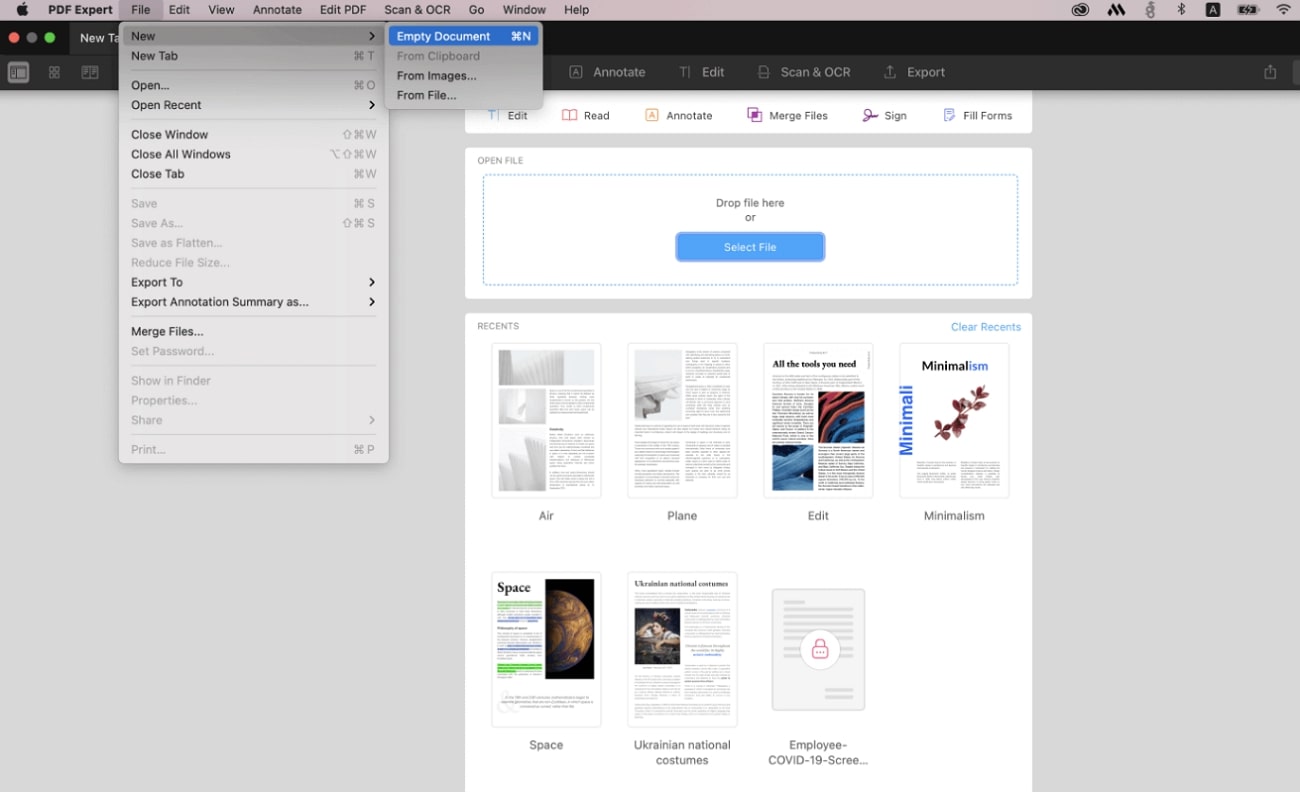Open the Annotate menu in the menu bar
This screenshot has height=792, width=1300.
coord(277,10)
